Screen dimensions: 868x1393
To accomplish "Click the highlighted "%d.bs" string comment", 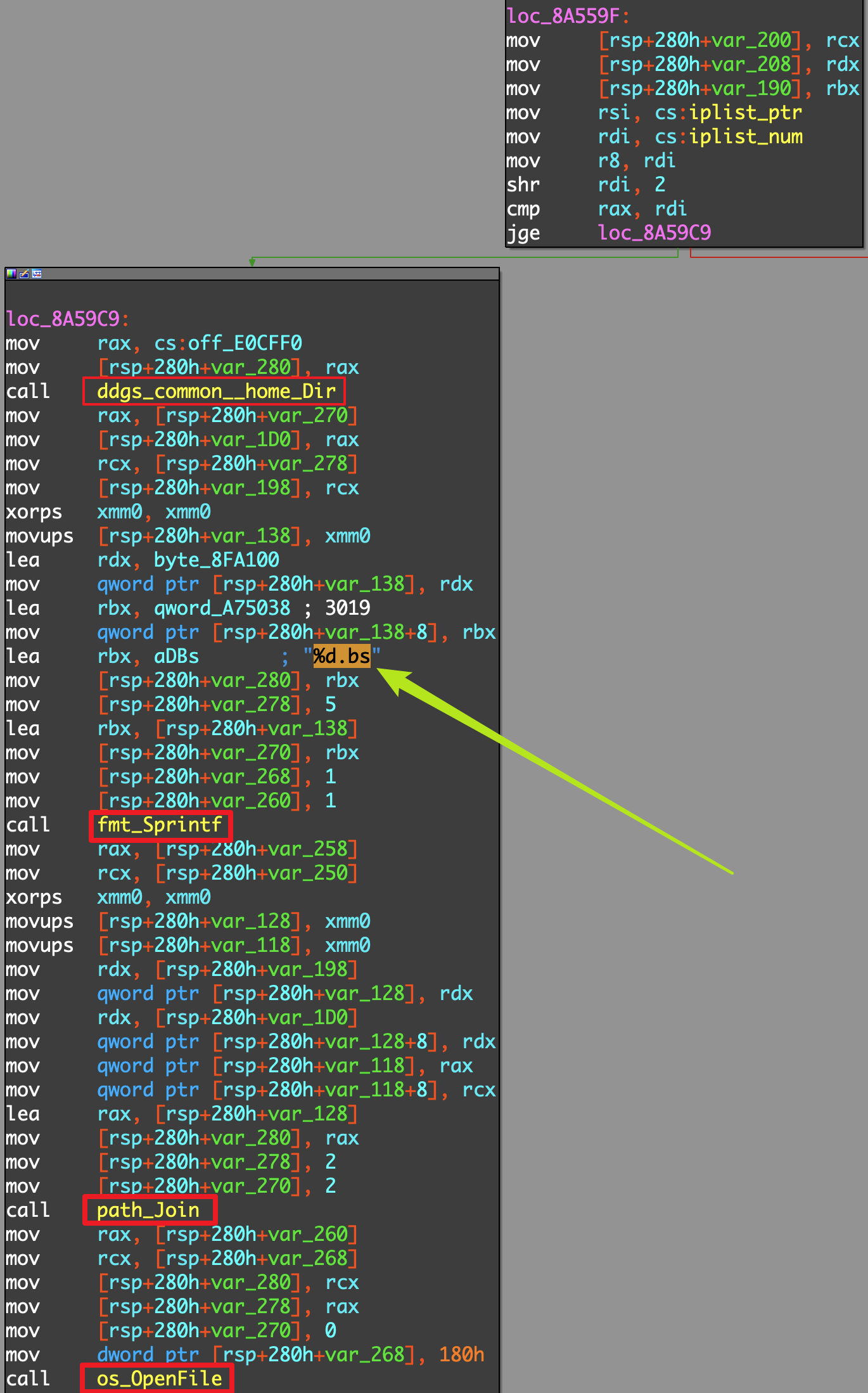I will [341, 656].
